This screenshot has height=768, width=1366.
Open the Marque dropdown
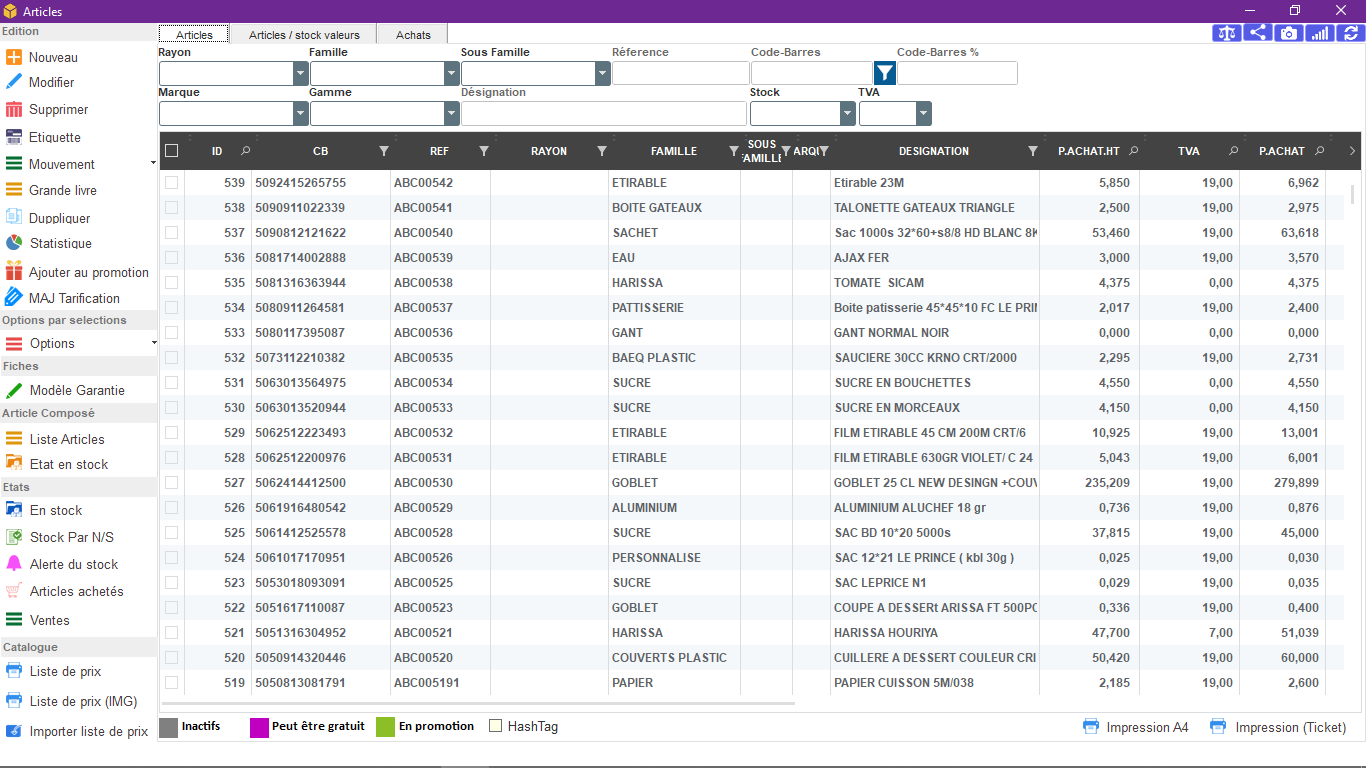coord(301,114)
